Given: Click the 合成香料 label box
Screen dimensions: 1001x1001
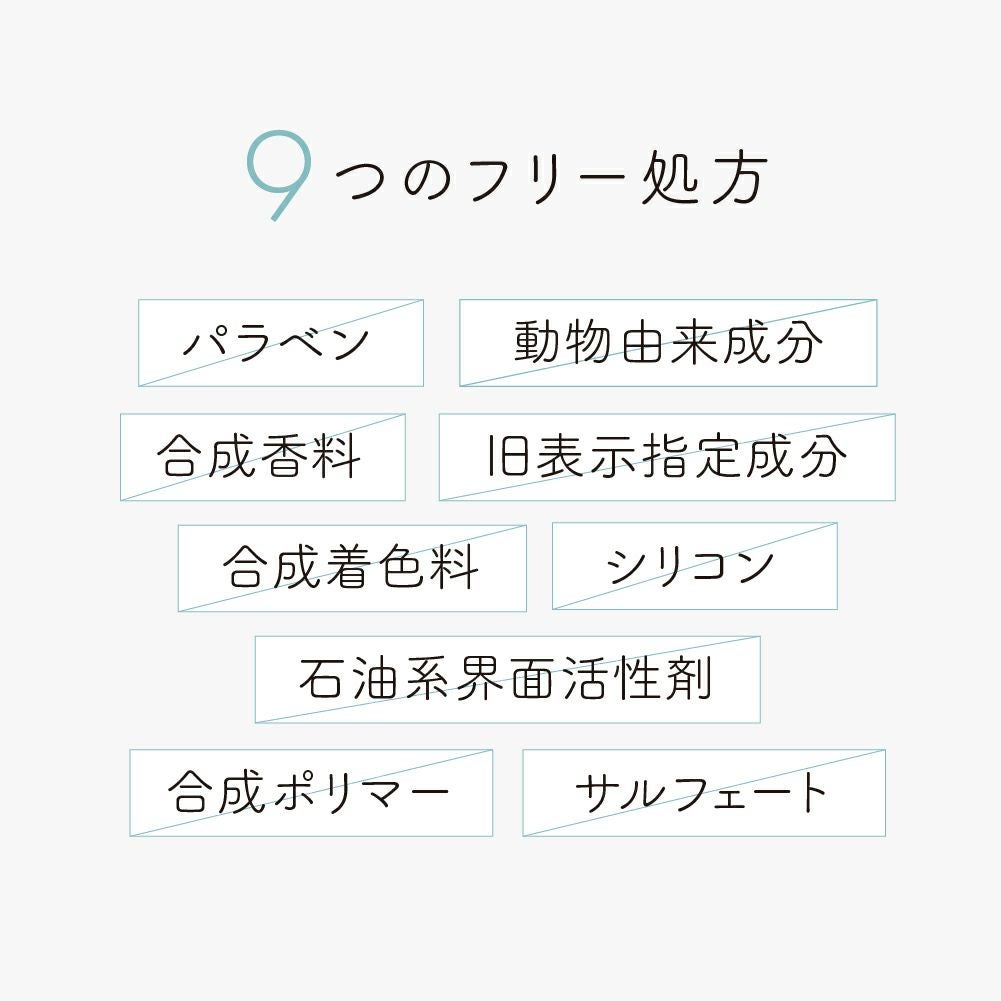Looking at the screenshot, I should click(x=262, y=457).
